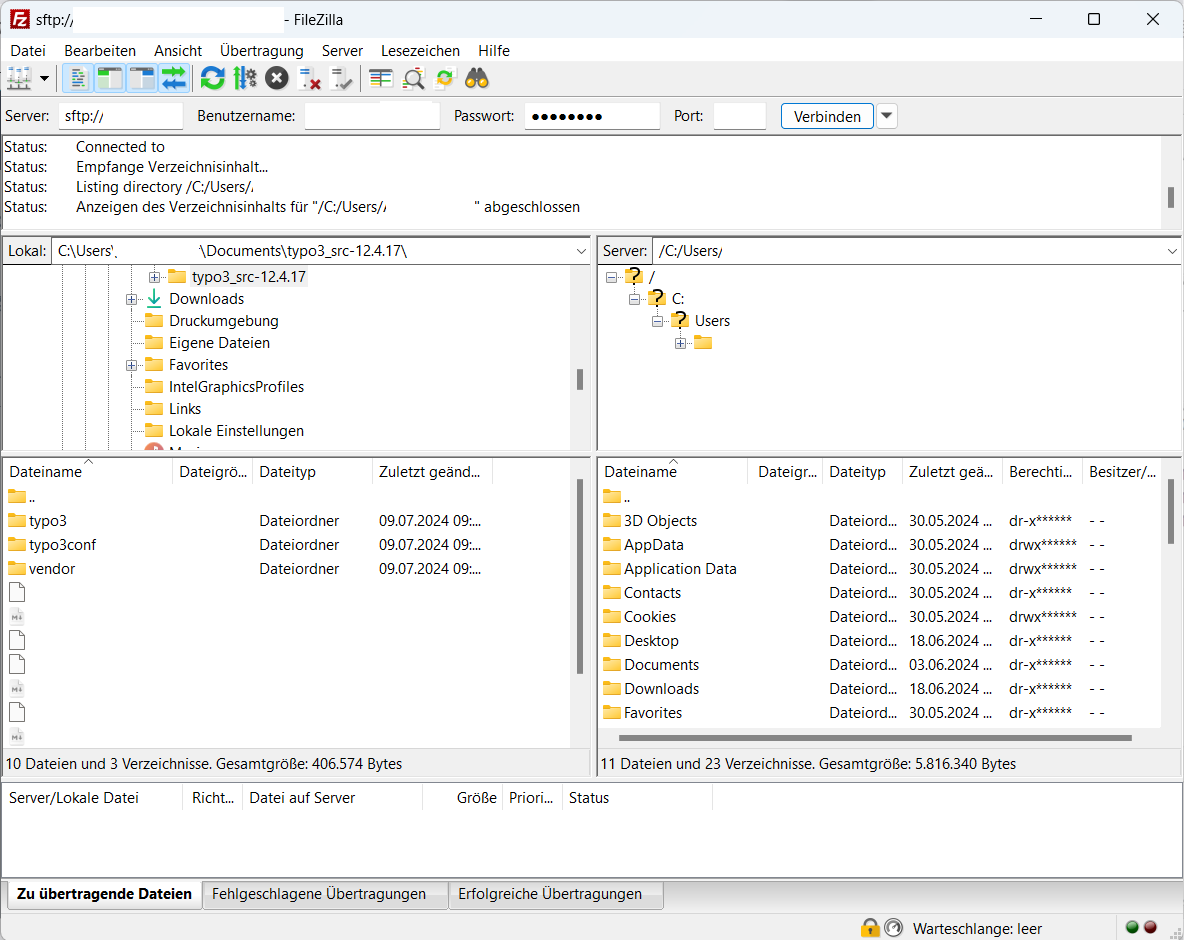Toggle local directory tree display

click(109, 79)
